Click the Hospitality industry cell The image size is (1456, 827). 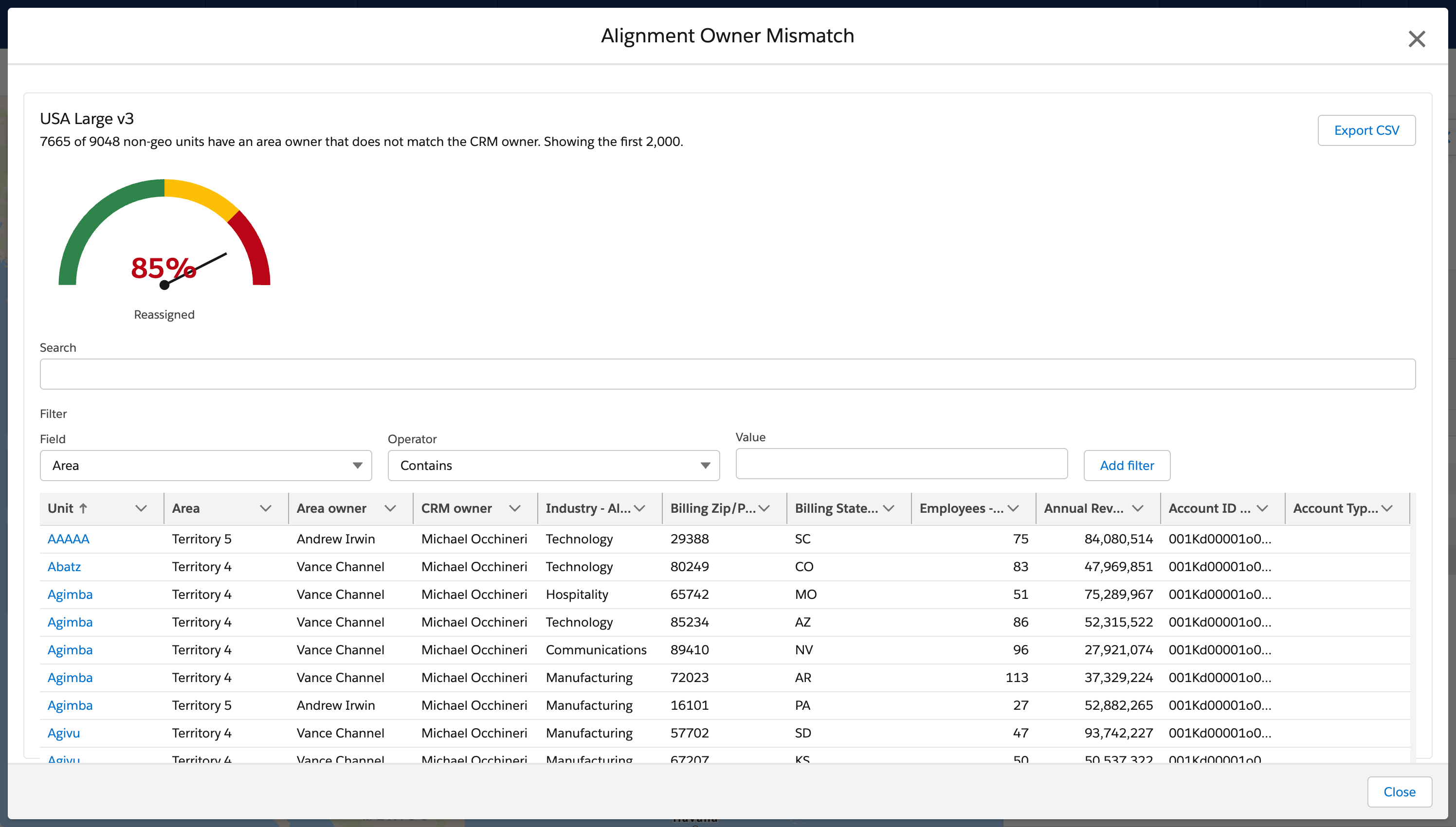pyautogui.click(x=577, y=594)
